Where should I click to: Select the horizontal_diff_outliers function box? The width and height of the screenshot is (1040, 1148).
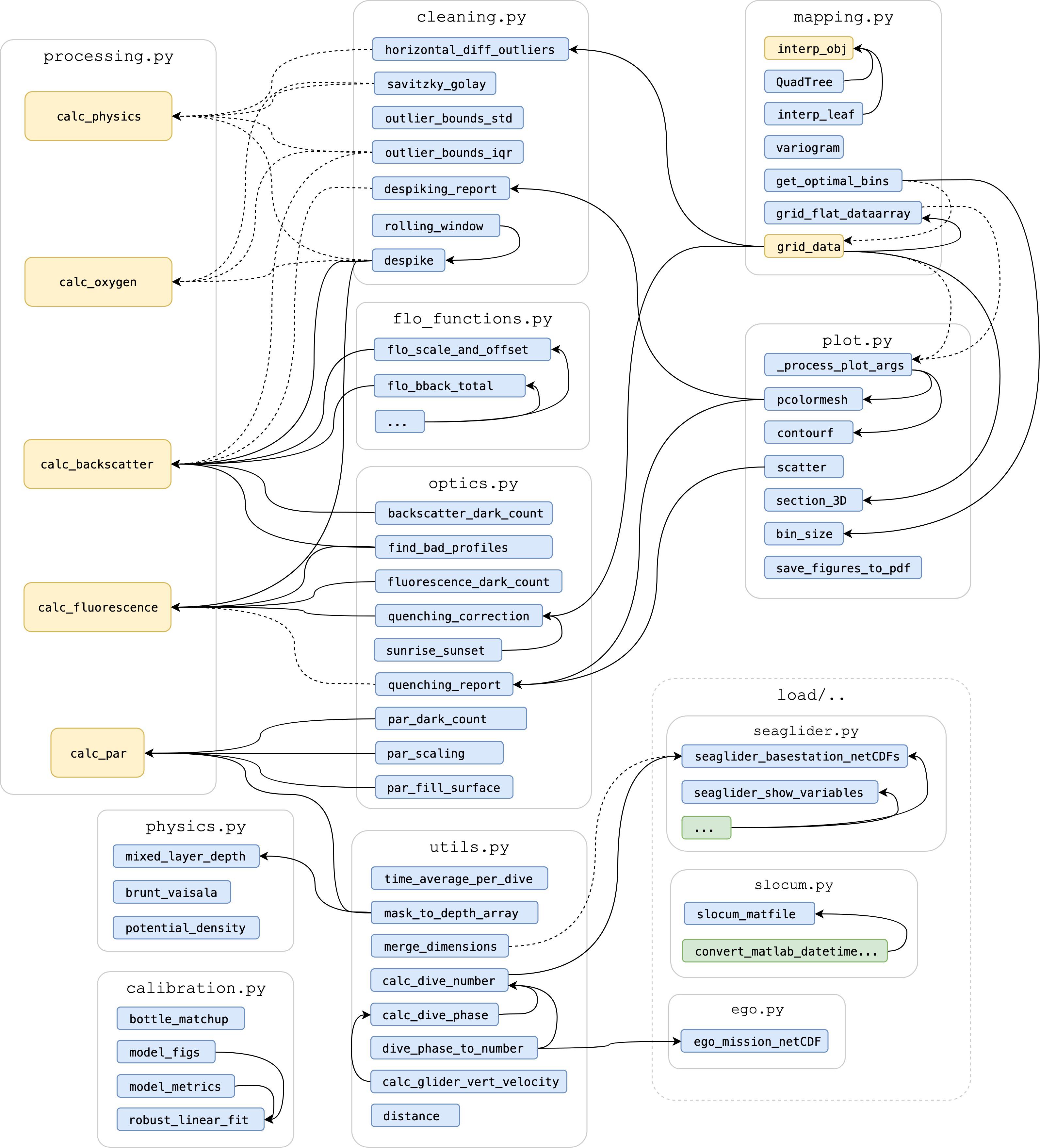point(470,50)
